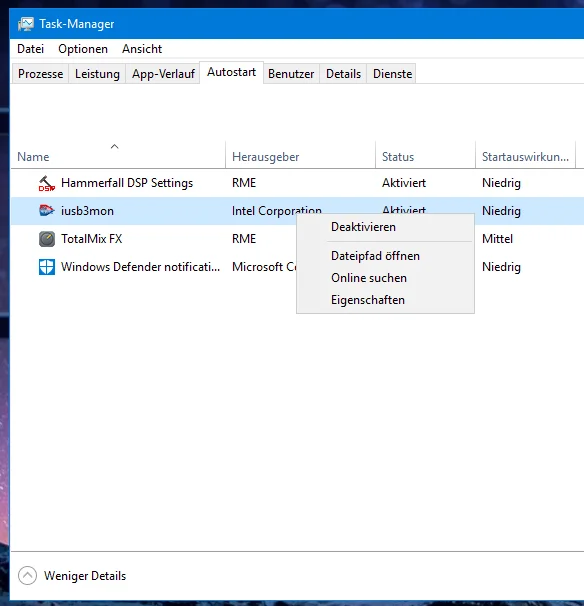Click the Hammerfall DSP Settings hammer icon

(x=47, y=183)
